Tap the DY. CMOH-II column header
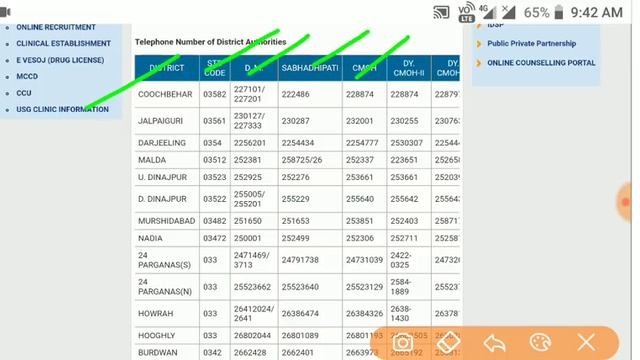This screenshot has width=640, height=360. 409,68
